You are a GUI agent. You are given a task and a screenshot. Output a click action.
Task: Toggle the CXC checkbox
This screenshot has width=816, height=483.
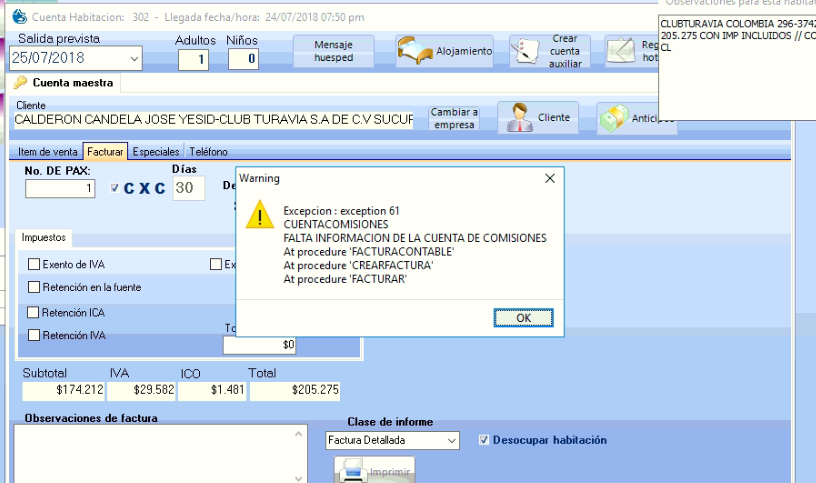(114, 188)
